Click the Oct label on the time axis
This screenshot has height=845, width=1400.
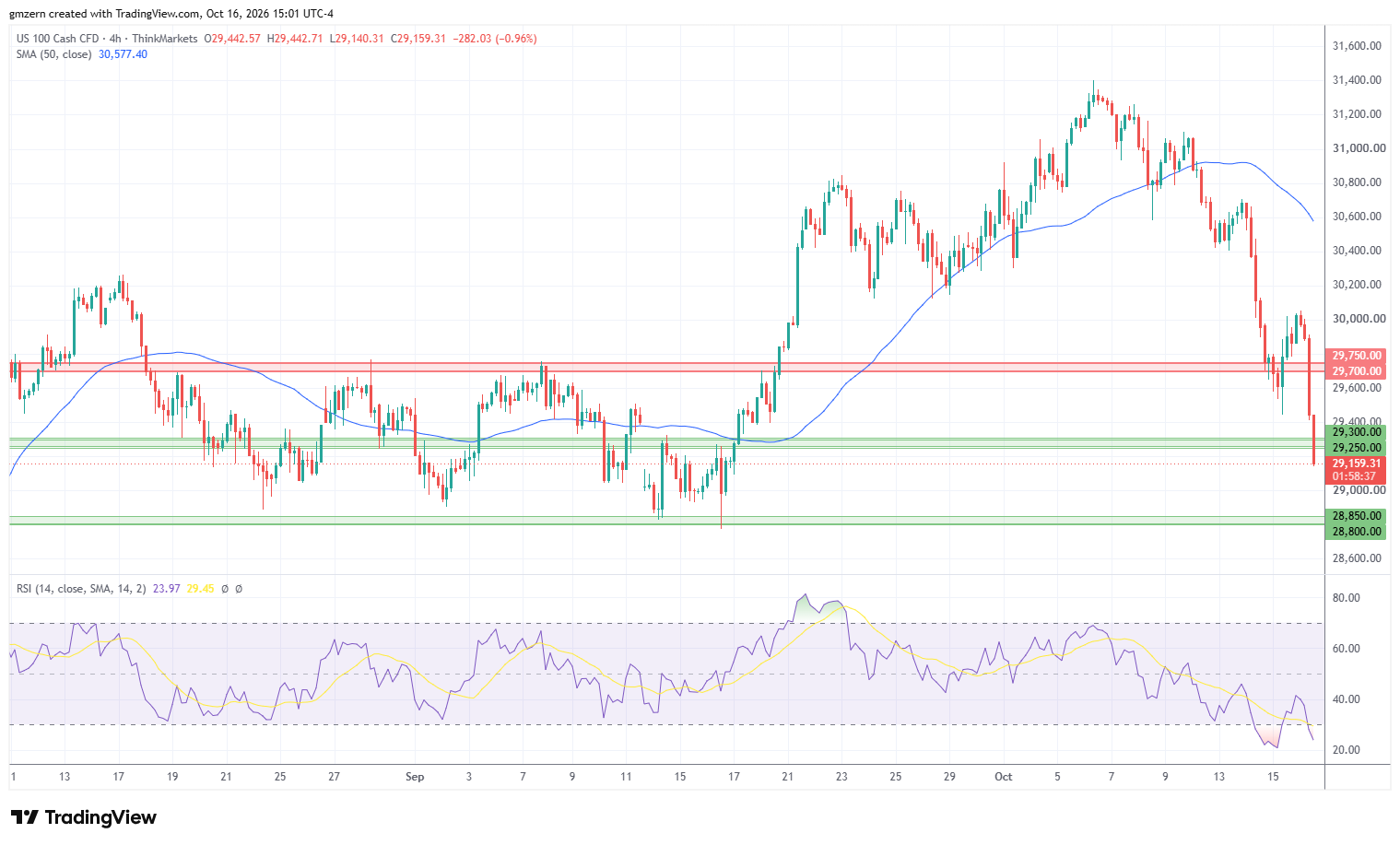(1003, 777)
